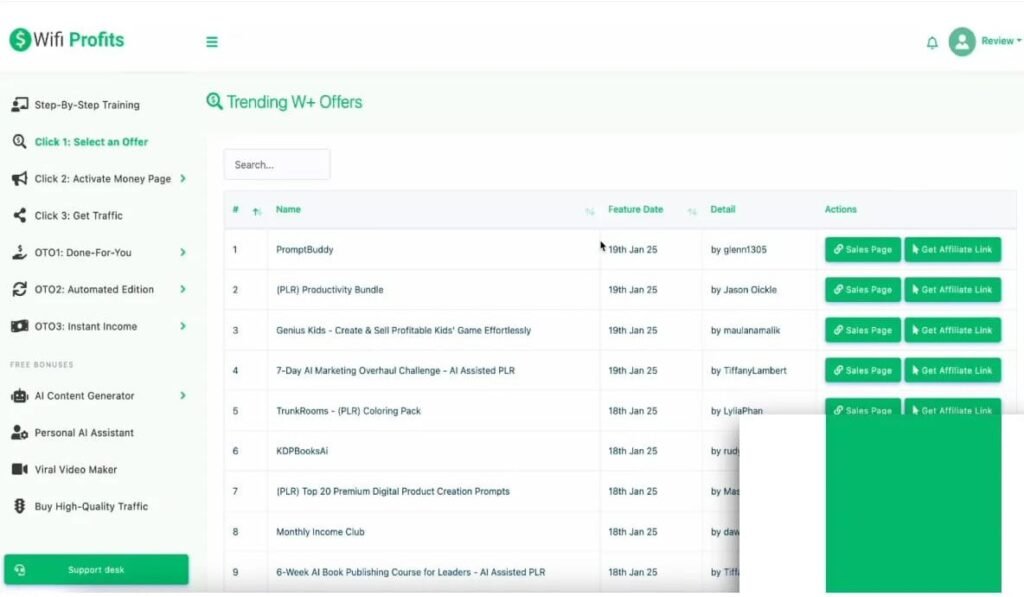Click the magnifier icon beside Click 1

20,141
